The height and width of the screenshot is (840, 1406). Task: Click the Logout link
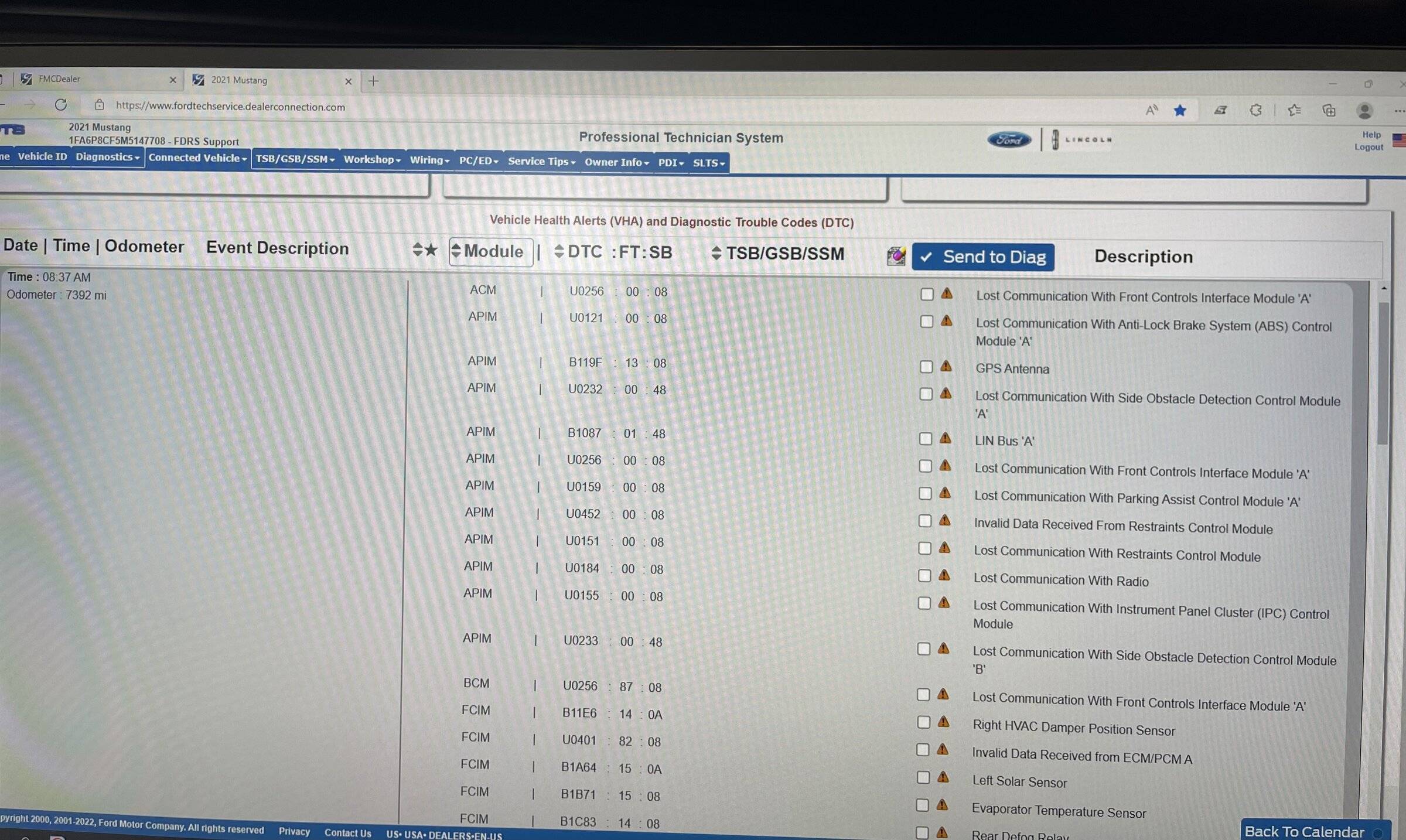[x=1369, y=147]
